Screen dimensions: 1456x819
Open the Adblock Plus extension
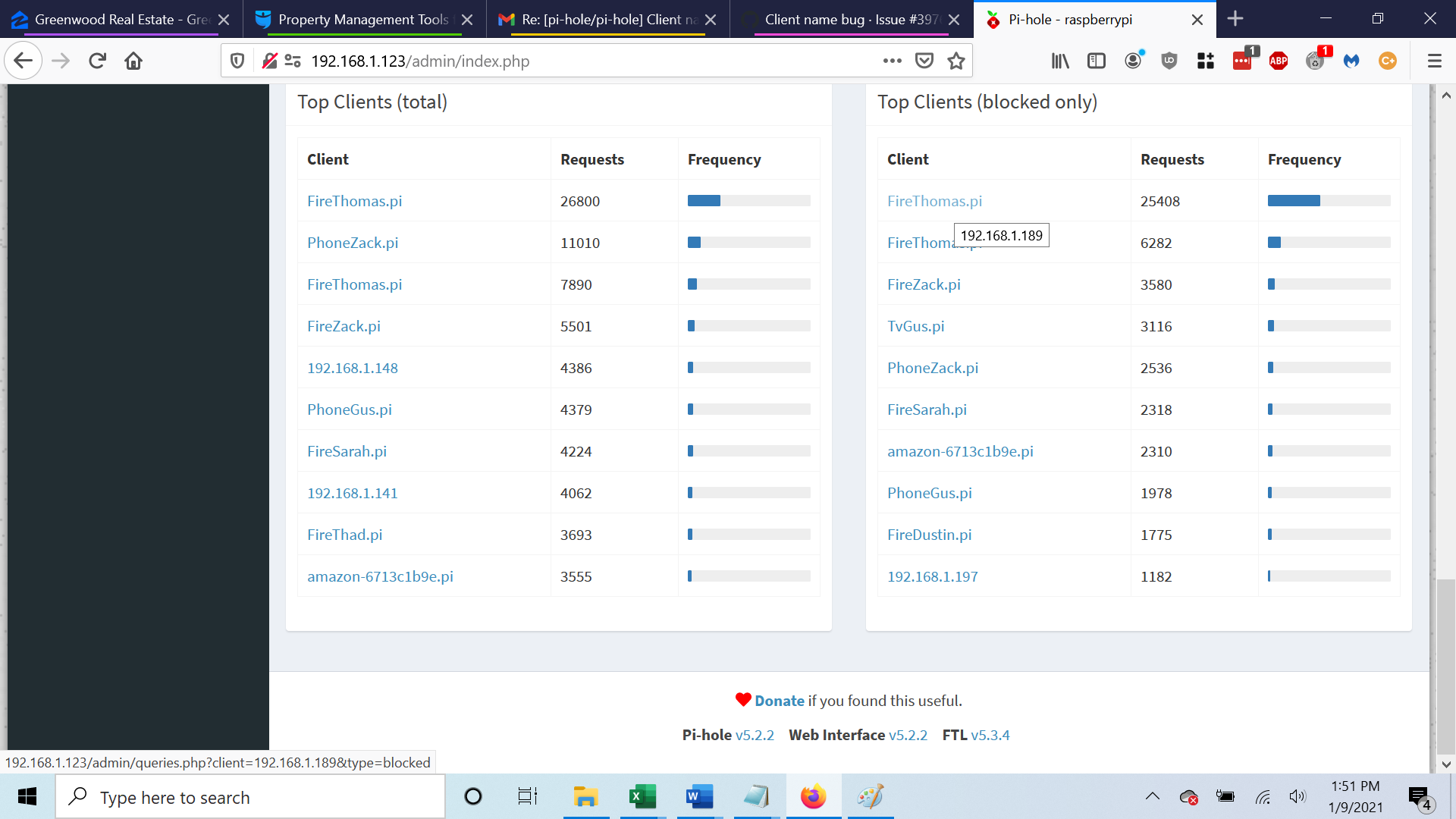click(1279, 61)
